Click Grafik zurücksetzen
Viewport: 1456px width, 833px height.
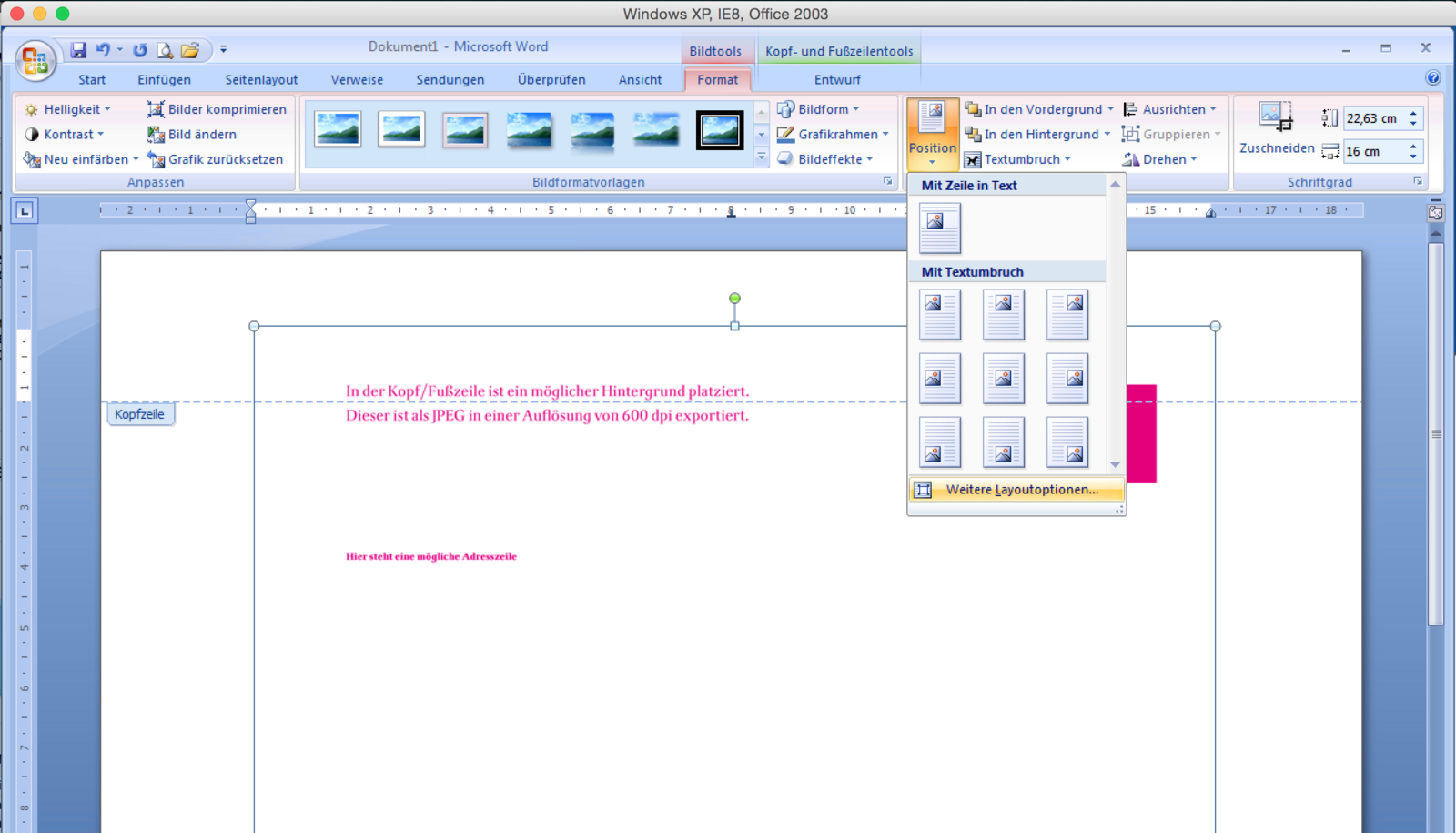[216, 159]
